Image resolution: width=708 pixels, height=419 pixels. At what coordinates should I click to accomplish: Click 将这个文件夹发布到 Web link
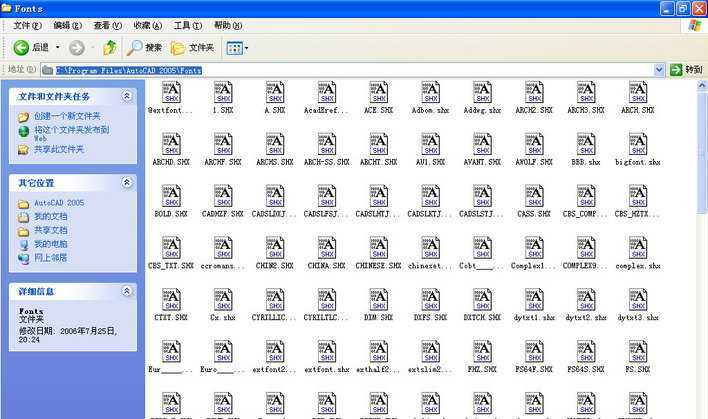(71, 133)
